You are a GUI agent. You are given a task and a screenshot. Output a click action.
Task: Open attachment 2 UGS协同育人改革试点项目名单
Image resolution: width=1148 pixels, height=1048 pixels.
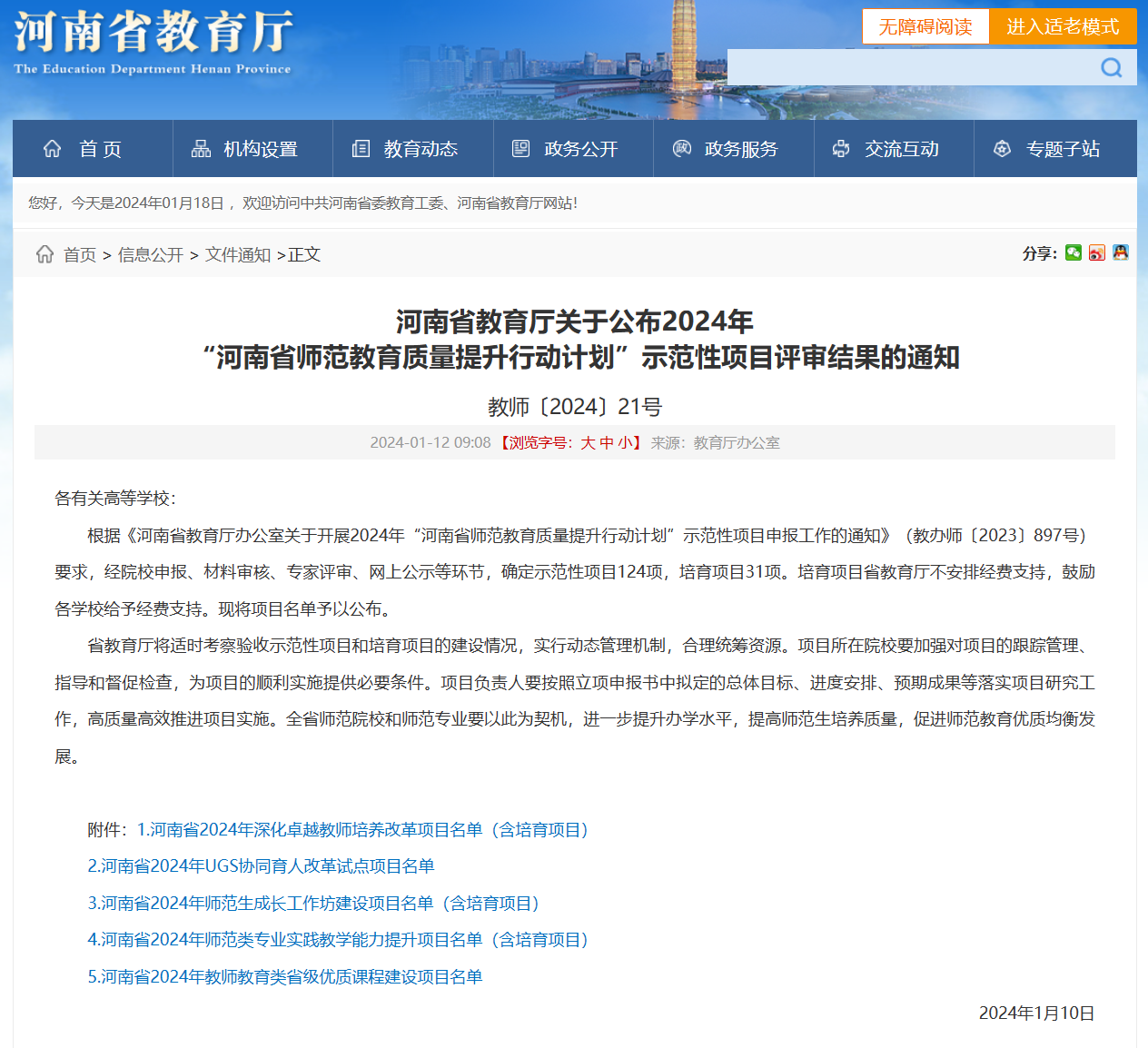[x=261, y=866]
